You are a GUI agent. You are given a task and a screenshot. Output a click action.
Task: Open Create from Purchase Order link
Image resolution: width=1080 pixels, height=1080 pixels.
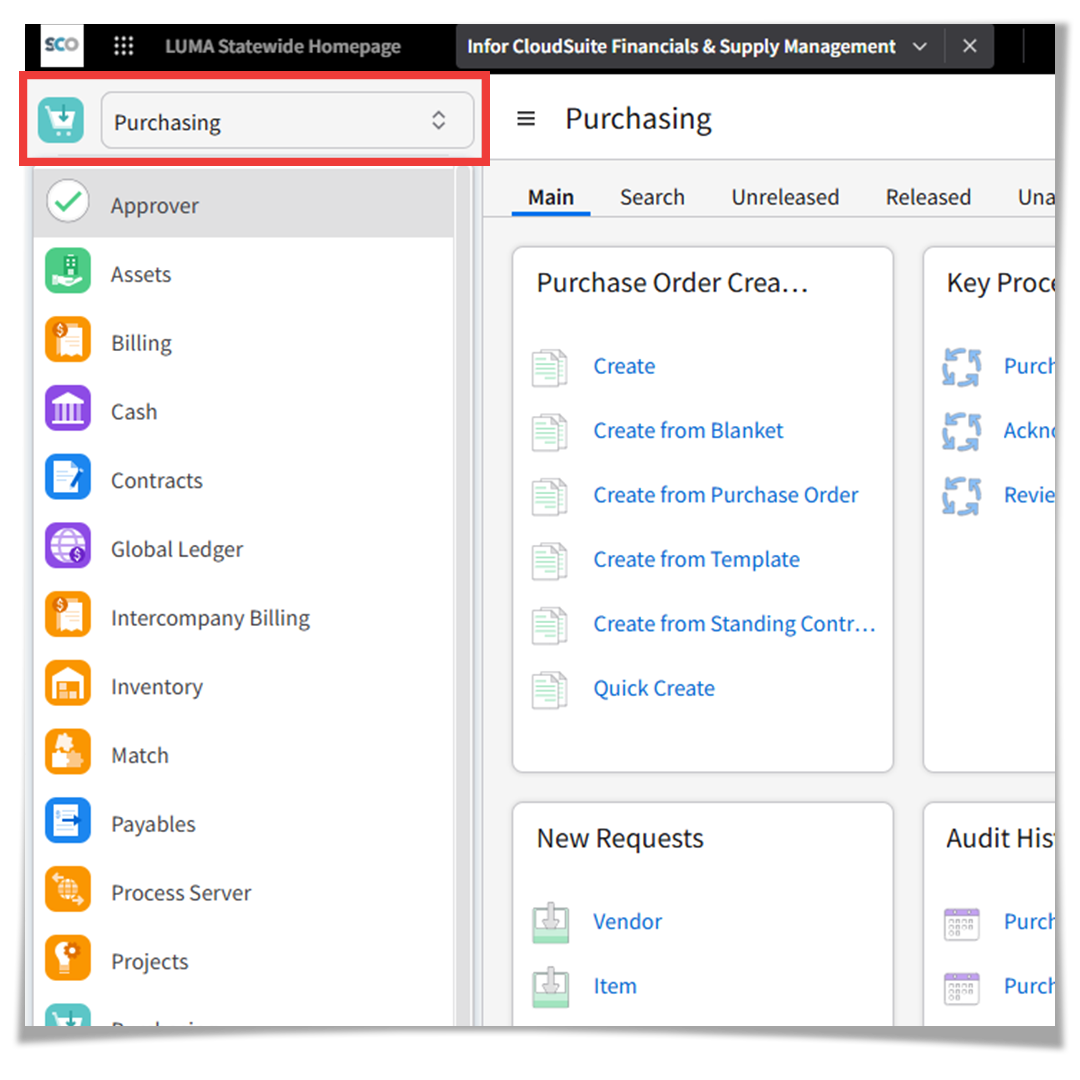point(725,495)
